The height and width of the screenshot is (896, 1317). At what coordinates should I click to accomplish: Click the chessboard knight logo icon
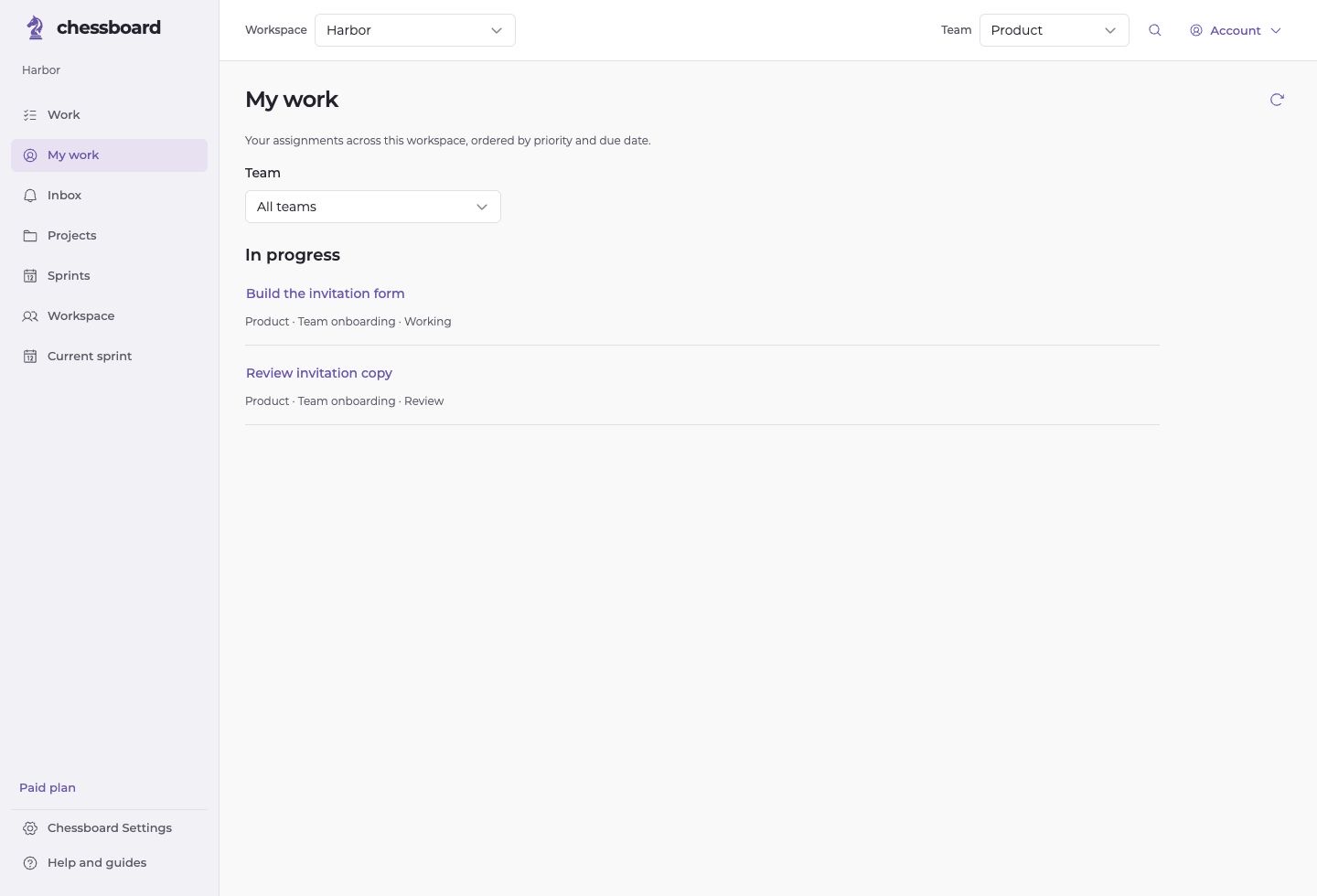click(35, 27)
